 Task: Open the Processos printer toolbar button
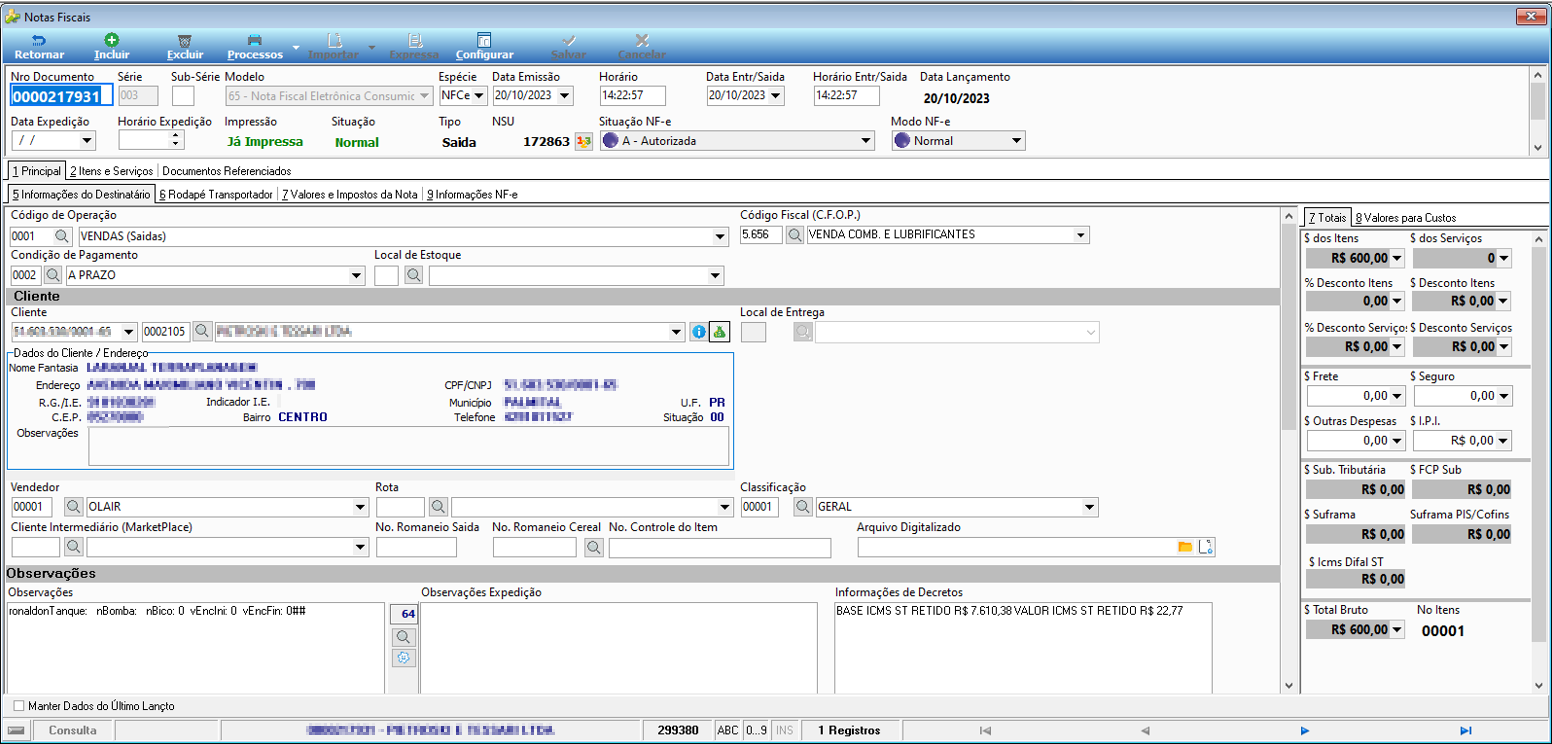coord(255,47)
